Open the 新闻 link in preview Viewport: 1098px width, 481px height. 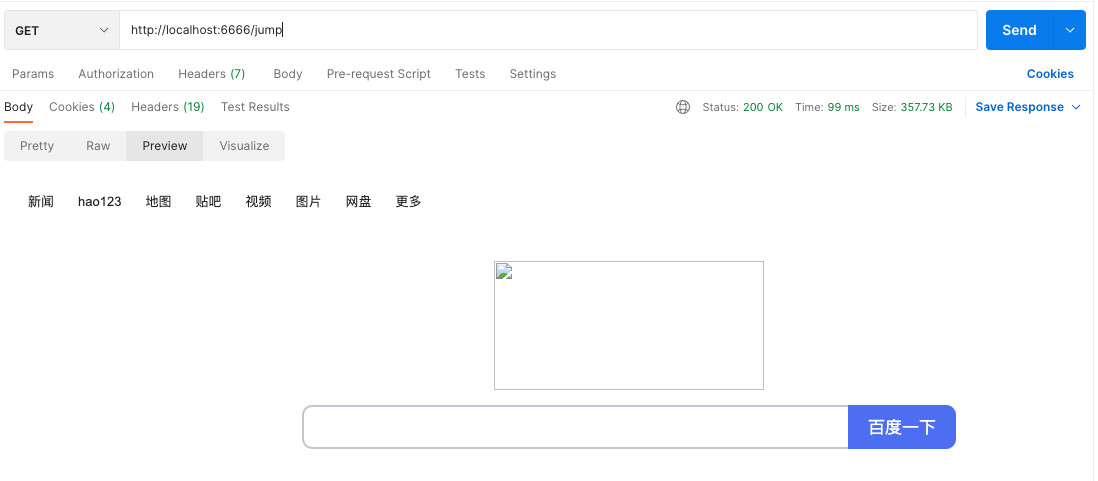pos(41,202)
